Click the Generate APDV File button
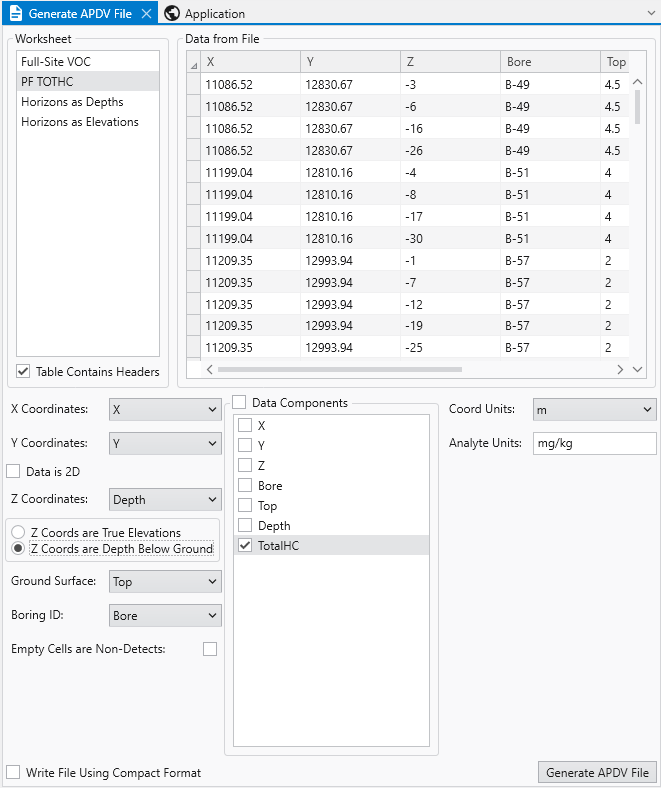Screen dimensions: 661x788 597,772
